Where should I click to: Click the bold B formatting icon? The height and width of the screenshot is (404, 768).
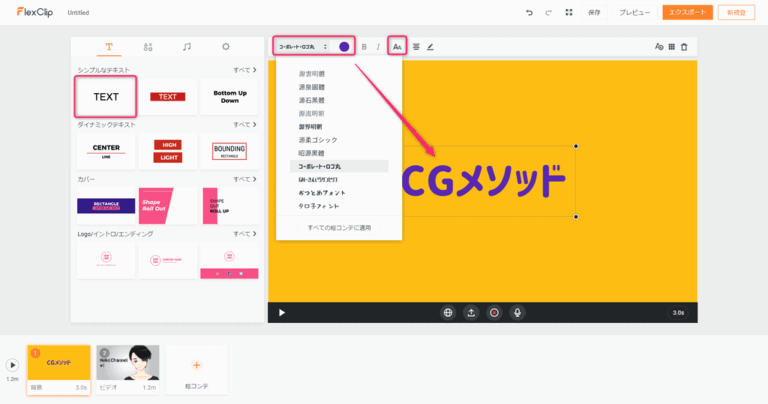coord(364,47)
